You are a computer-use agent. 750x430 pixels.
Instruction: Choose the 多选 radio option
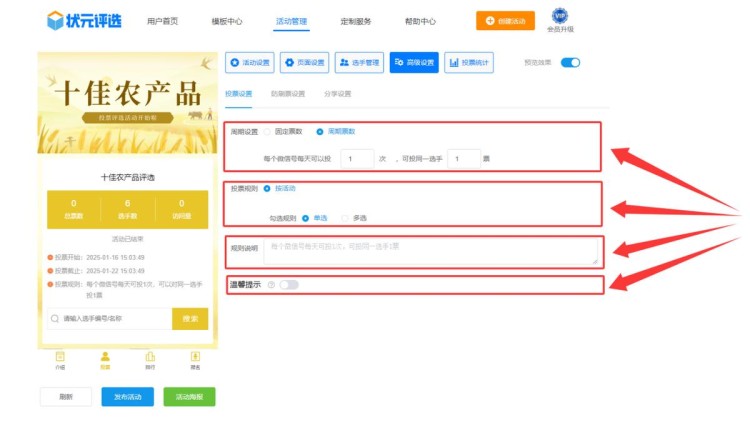pyautogui.click(x=347, y=217)
